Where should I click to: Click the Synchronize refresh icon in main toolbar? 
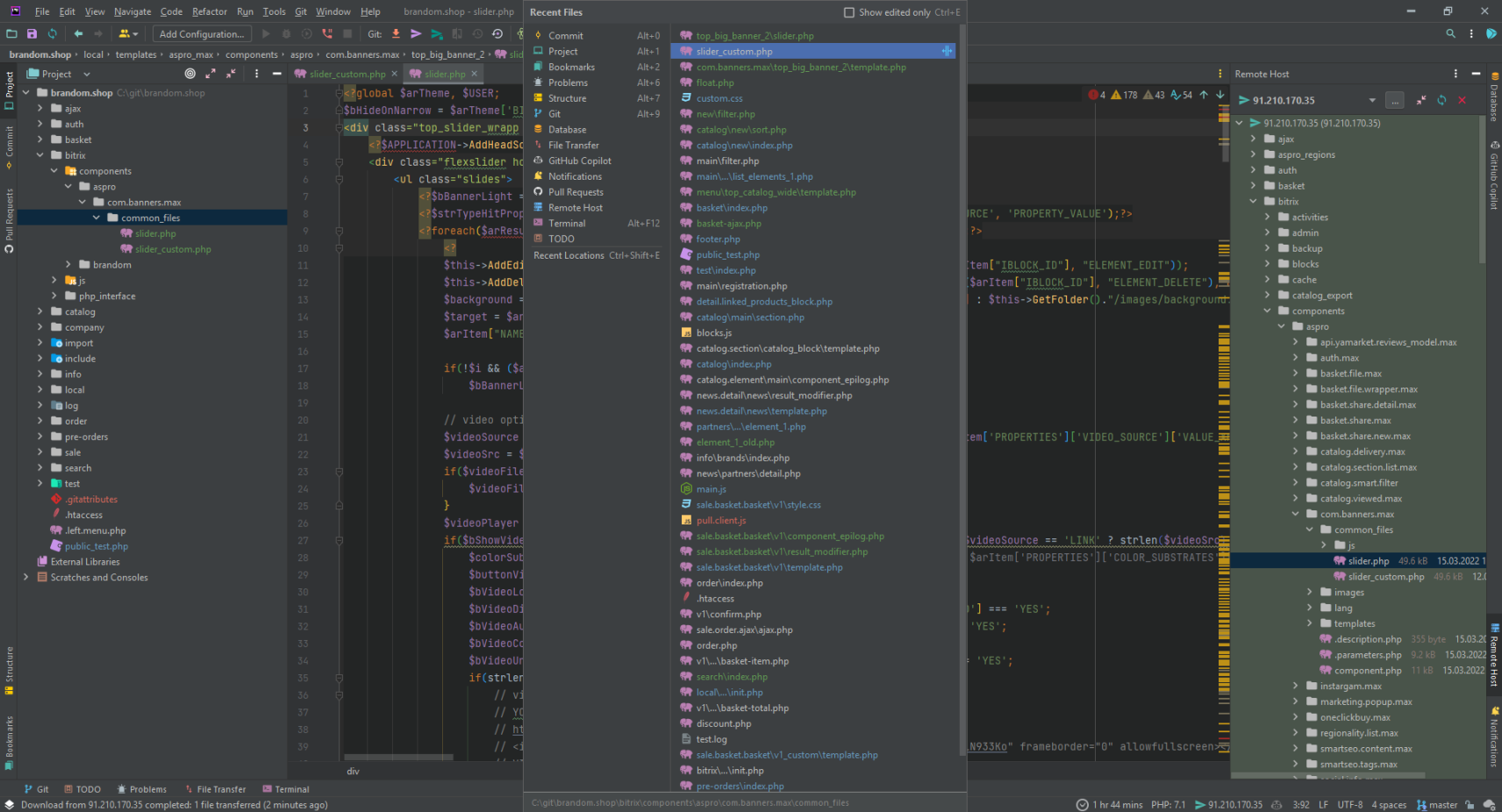[52, 33]
